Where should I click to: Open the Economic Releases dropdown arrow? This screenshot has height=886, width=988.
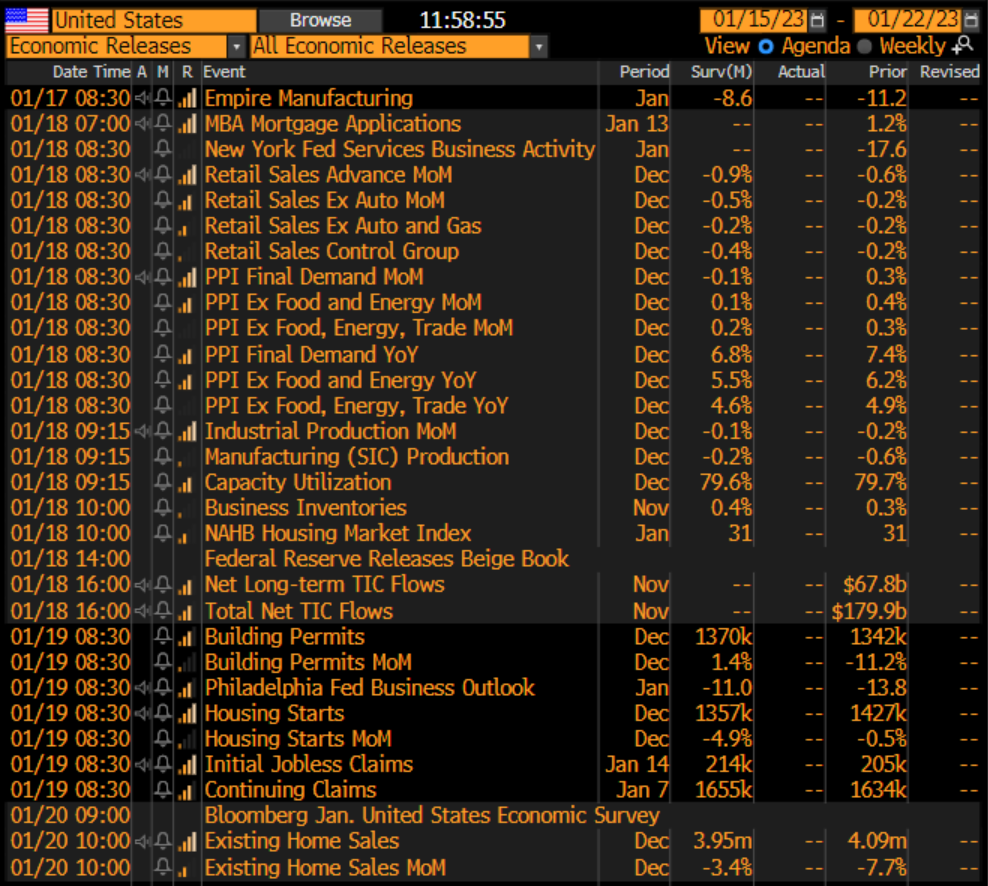(236, 47)
